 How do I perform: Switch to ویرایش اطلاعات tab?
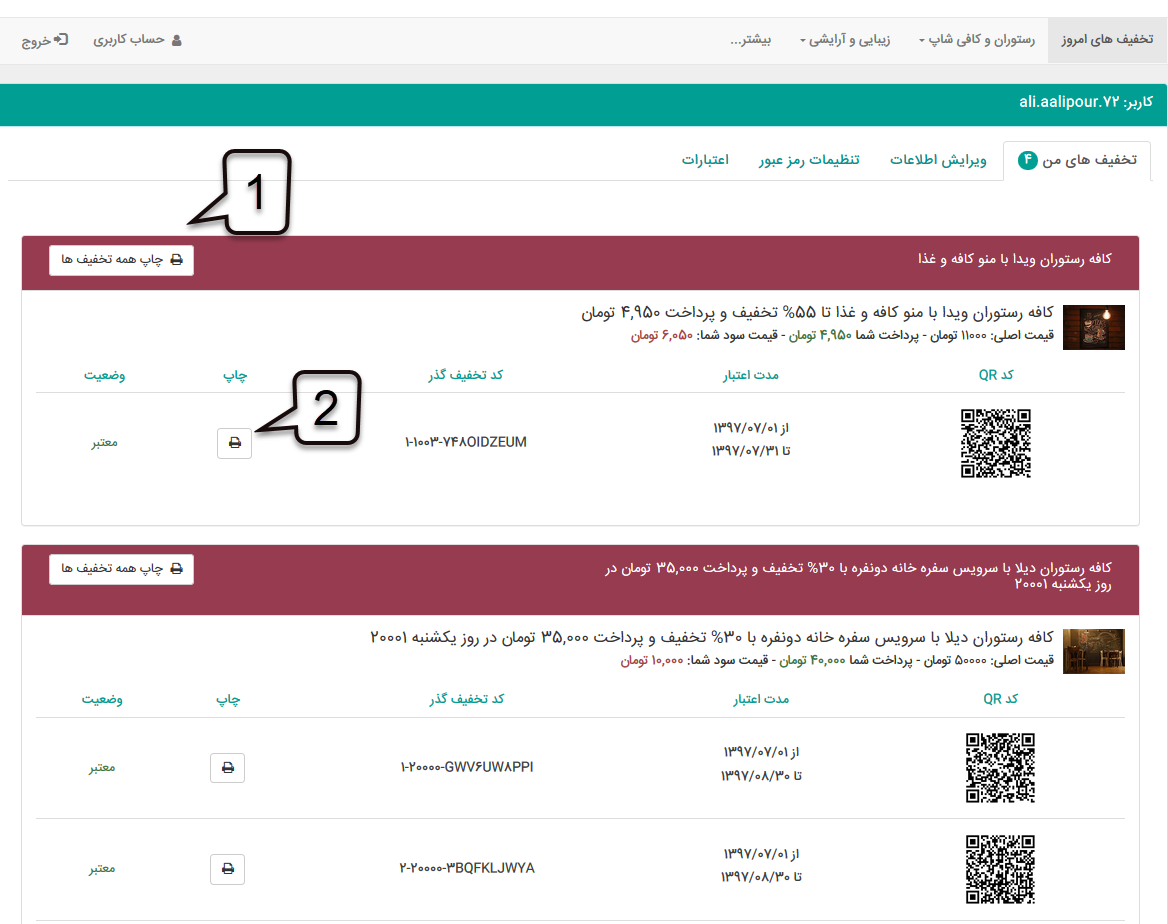[938, 161]
